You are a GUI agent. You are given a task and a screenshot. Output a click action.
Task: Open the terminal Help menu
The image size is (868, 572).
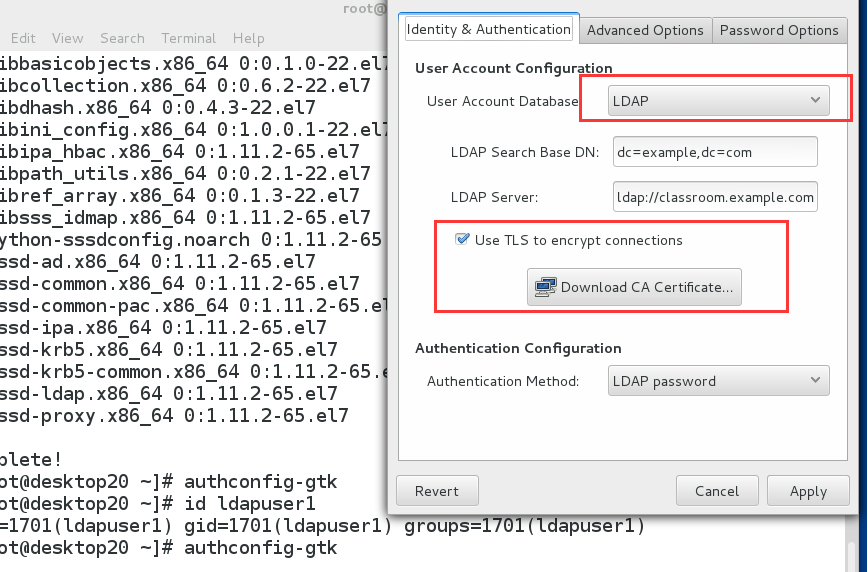[249, 38]
